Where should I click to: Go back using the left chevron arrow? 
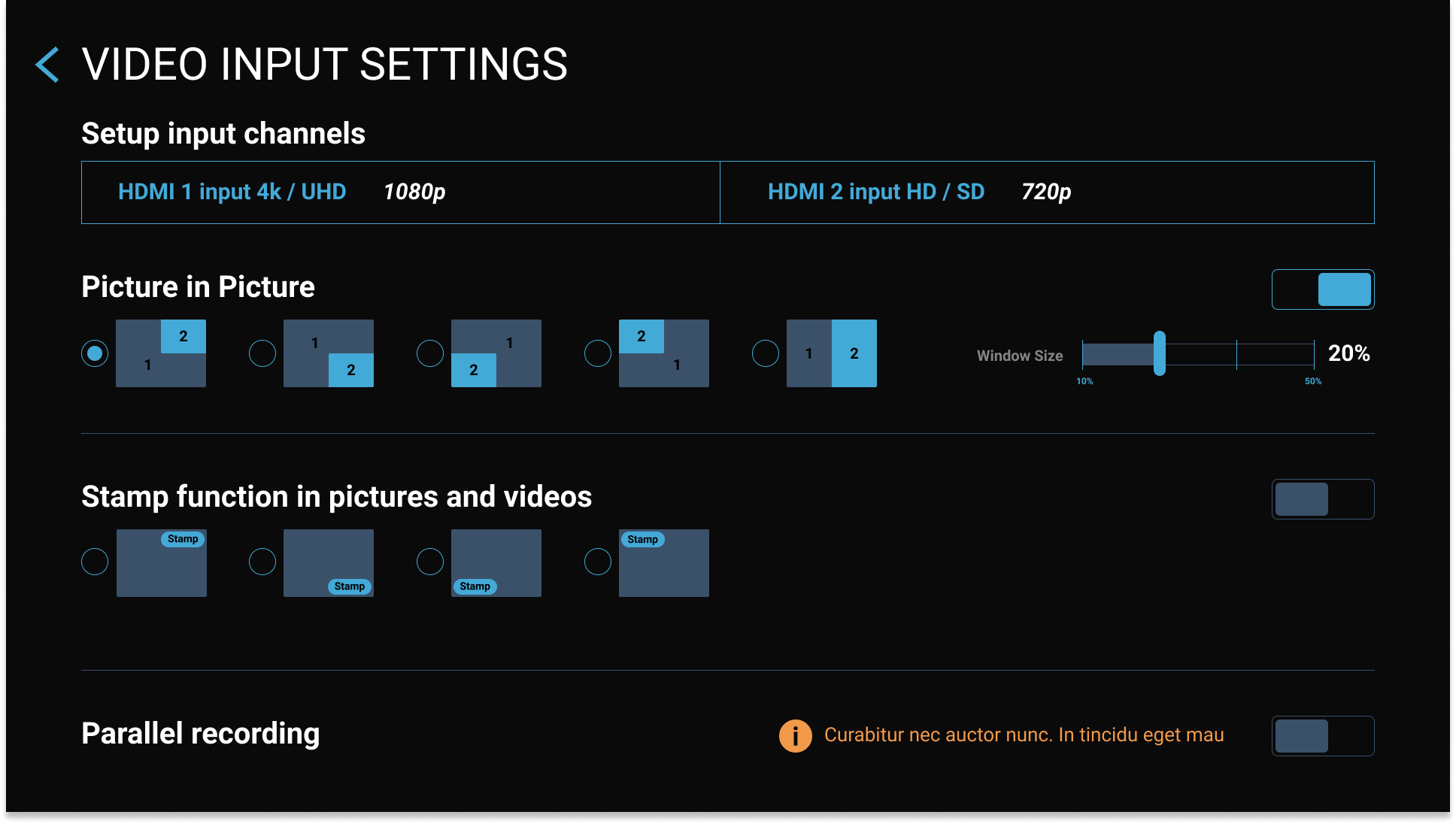(x=47, y=65)
